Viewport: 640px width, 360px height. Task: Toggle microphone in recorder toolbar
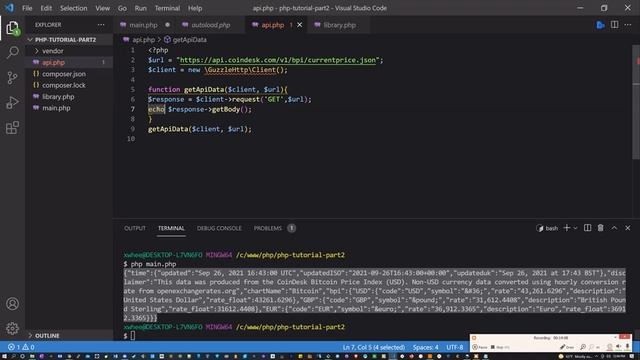[628, 347]
